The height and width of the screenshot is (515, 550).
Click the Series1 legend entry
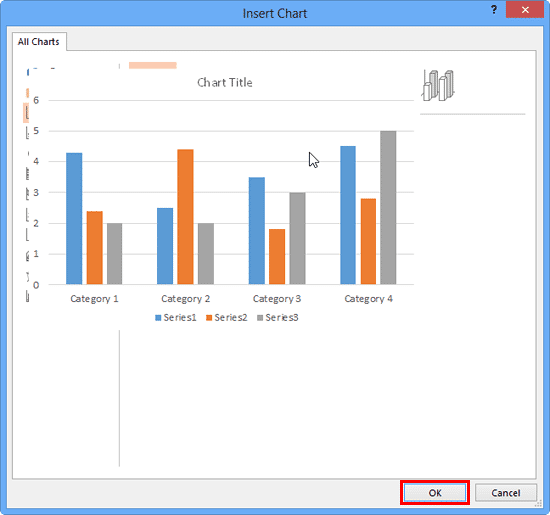click(176, 317)
